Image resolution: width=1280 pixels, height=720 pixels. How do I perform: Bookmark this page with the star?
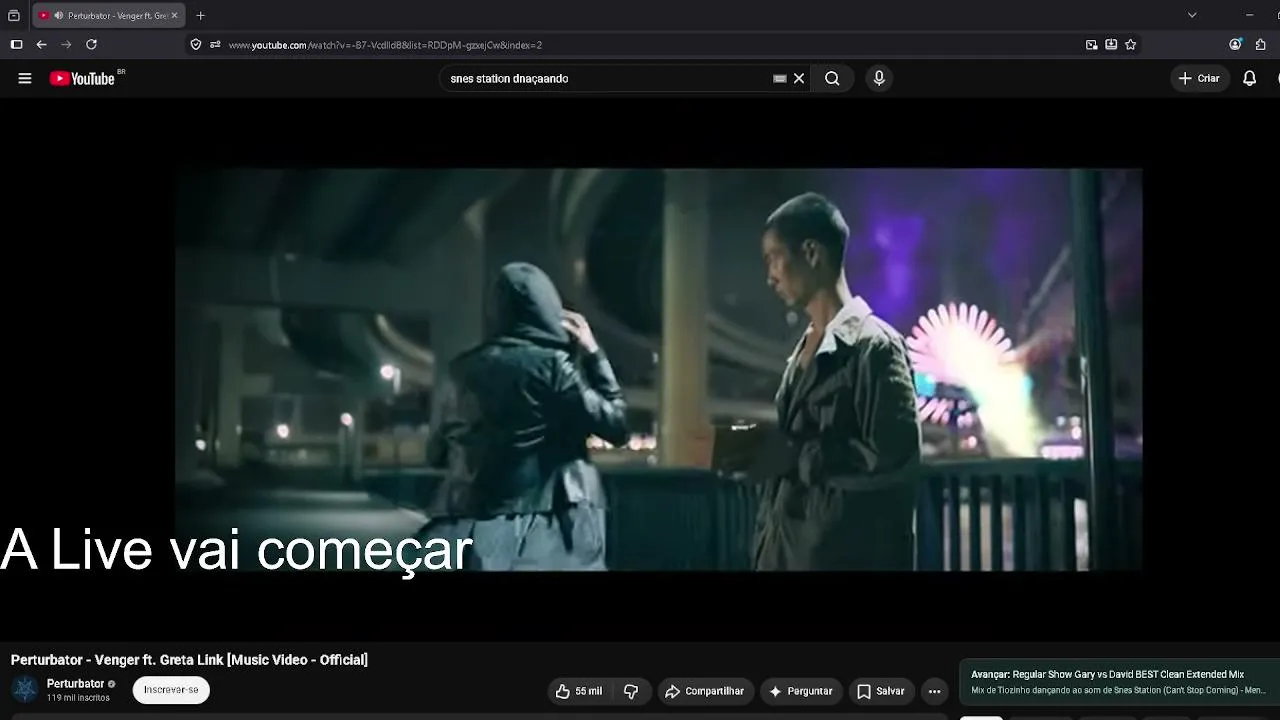(x=1130, y=45)
